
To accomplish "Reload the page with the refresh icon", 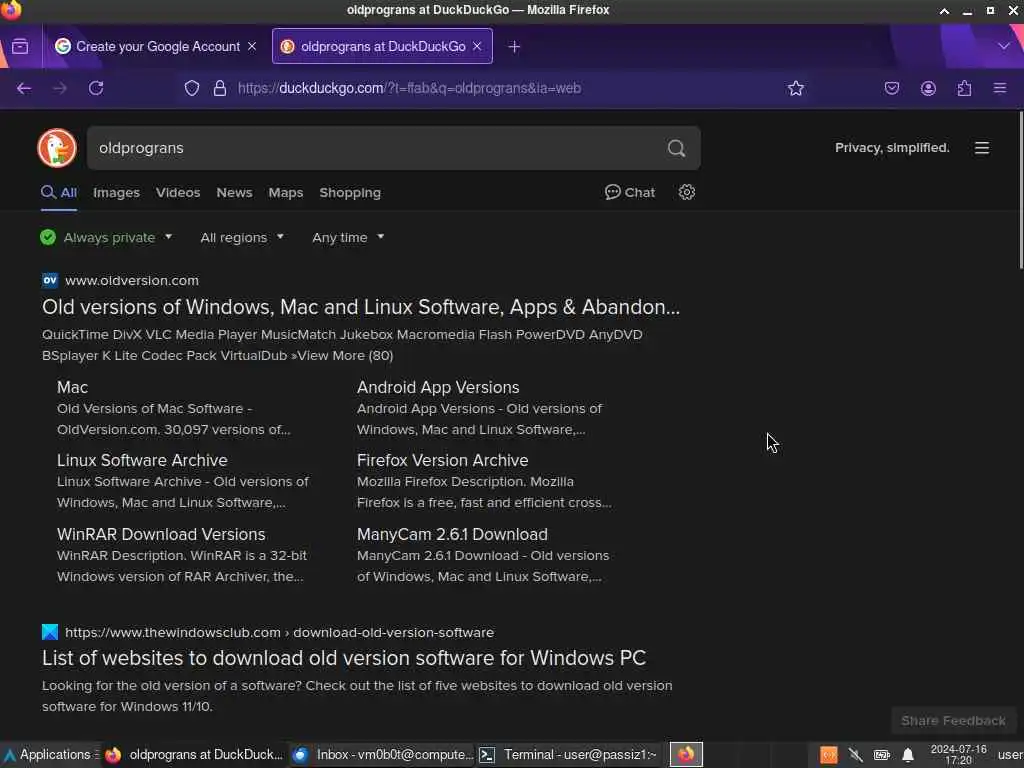I will (x=96, y=88).
